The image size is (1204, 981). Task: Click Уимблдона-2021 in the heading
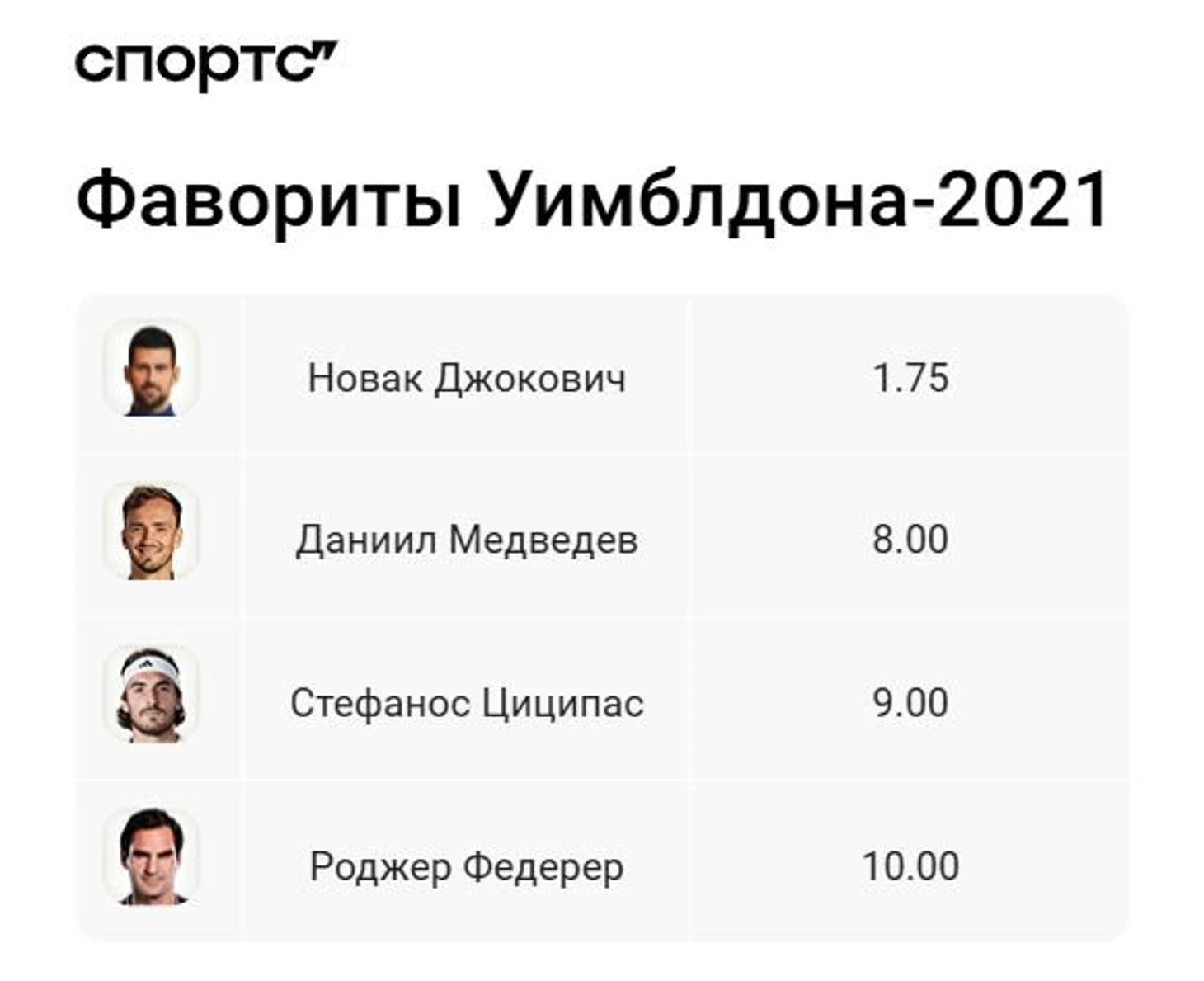pyautogui.click(x=797, y=200)
